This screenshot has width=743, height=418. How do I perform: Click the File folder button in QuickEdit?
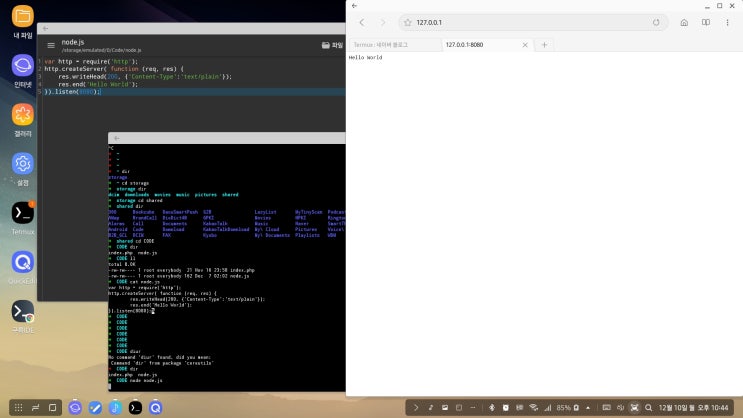tap(332, 45)
